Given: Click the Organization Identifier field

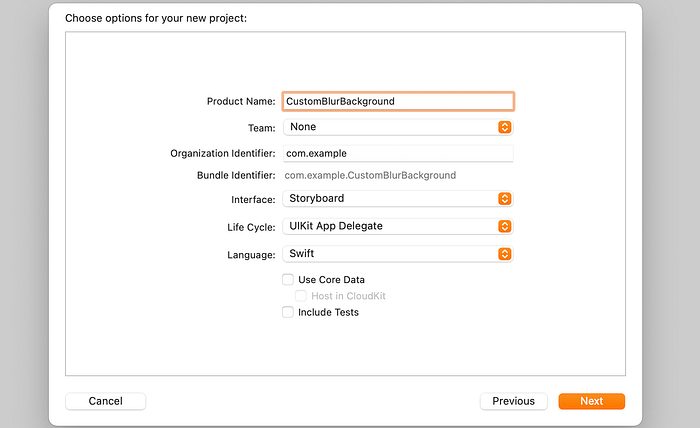Looking at the screenshot, I should click(x=398, y=154).
